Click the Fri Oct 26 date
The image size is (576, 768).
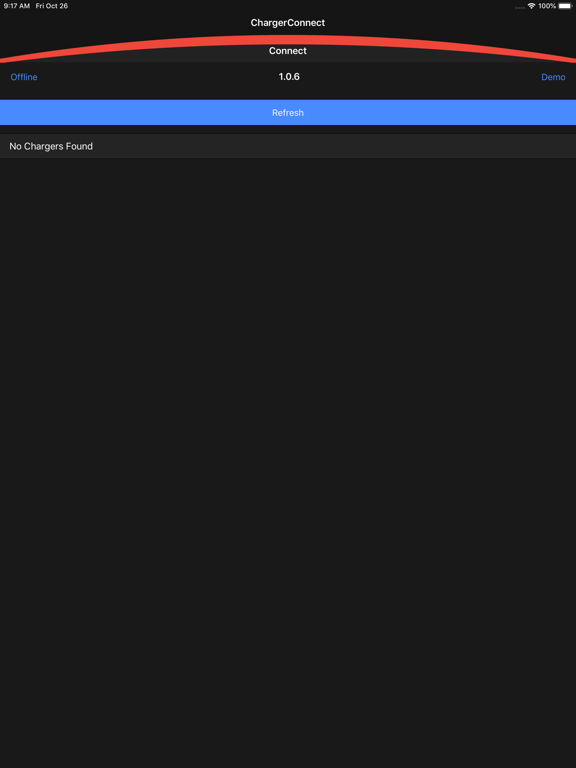tap(52, 6)
